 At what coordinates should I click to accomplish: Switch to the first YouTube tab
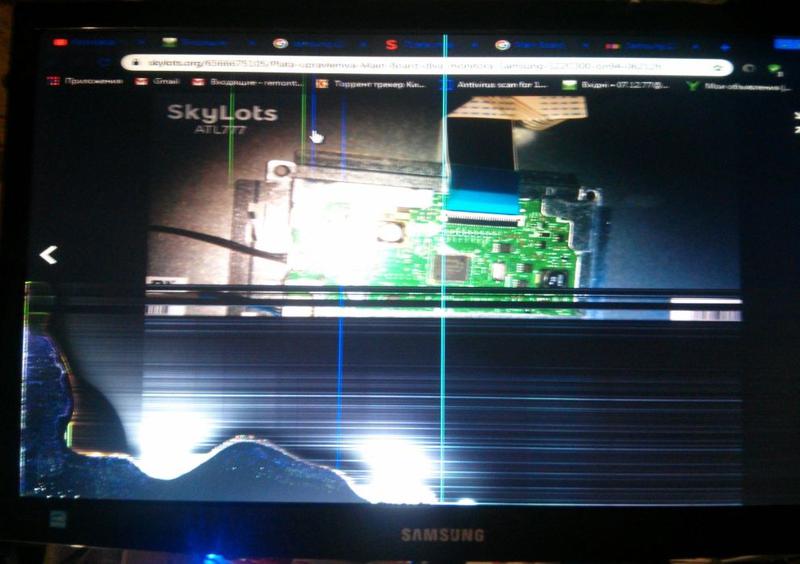(x=92, y=42)
